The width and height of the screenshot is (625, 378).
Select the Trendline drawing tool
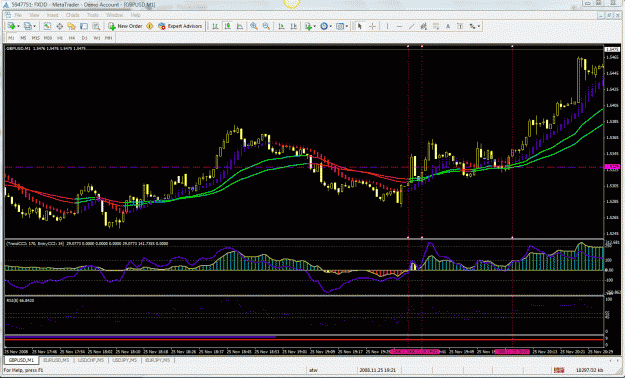(411, 26)
